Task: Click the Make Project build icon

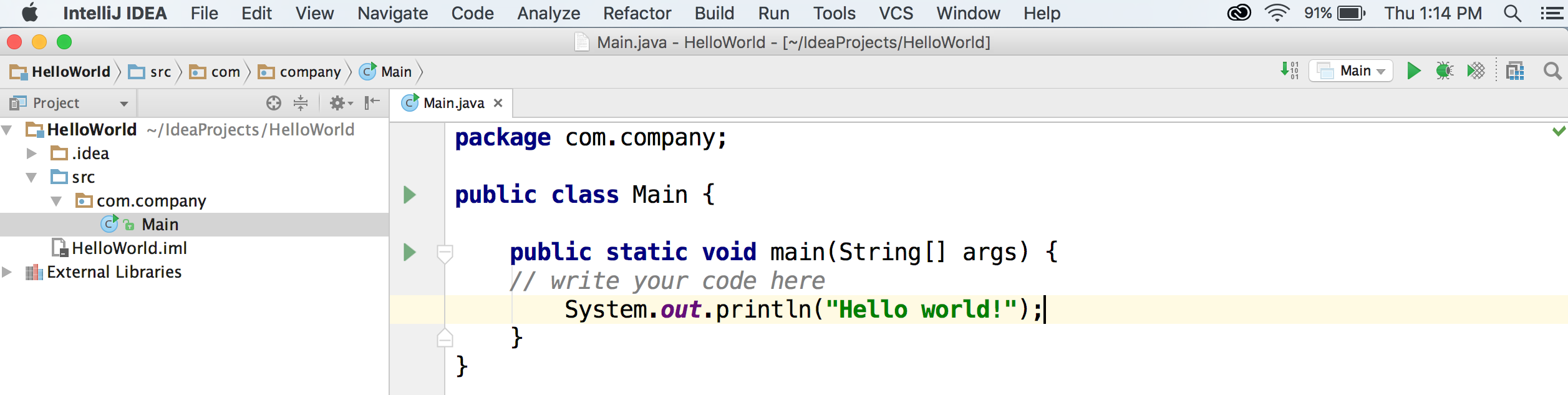Action: click(x=1290, y=71)
